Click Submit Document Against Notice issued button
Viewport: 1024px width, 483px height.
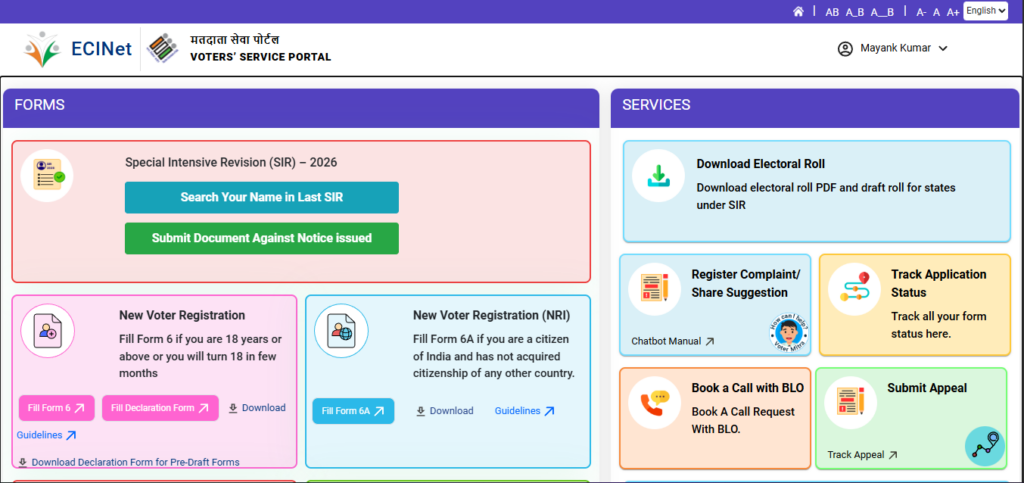tap(262, 238)
